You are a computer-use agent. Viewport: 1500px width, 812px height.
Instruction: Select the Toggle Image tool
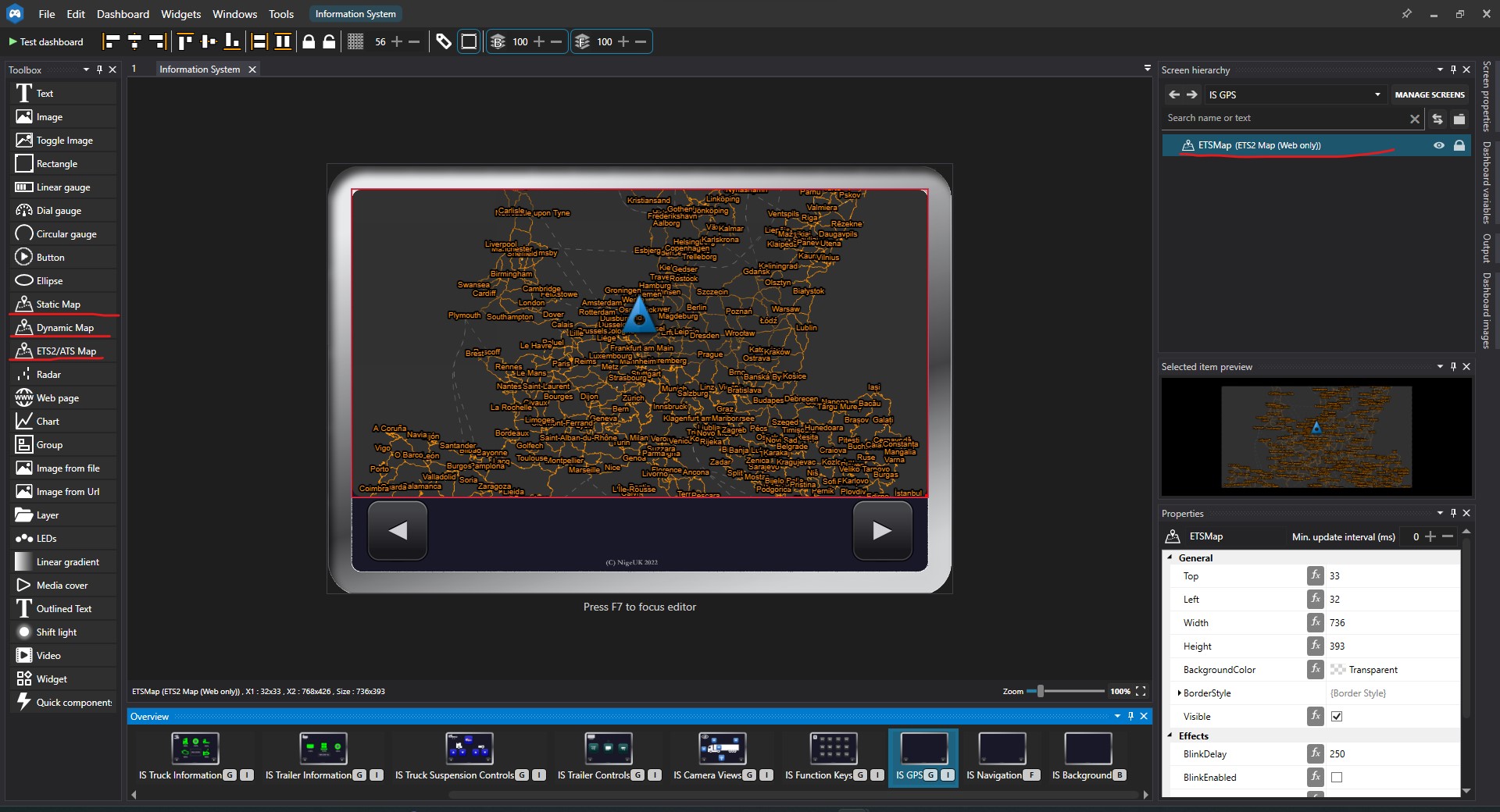click(64, 140)
